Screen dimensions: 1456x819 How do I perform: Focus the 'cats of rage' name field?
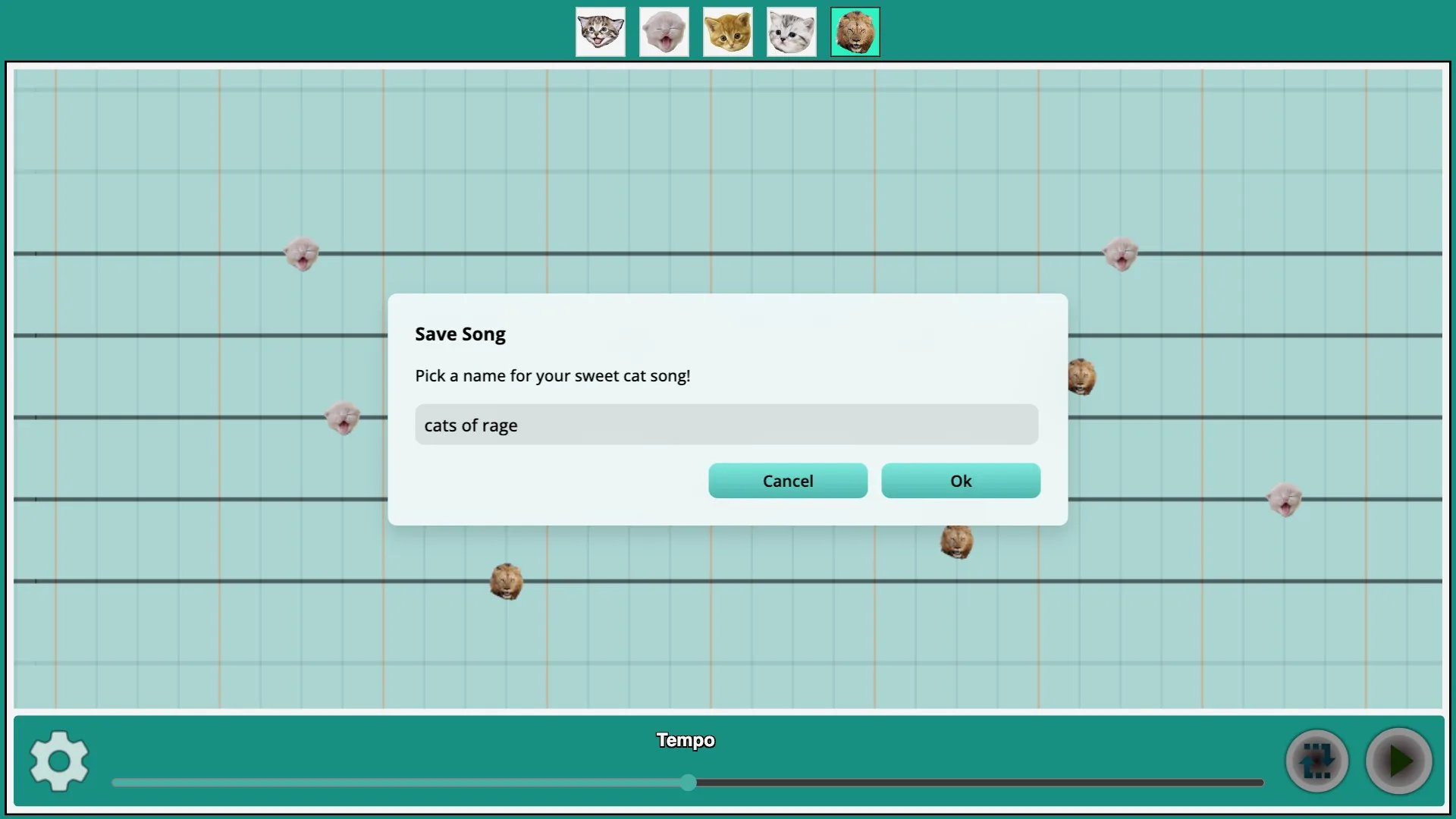coord(726,425)
